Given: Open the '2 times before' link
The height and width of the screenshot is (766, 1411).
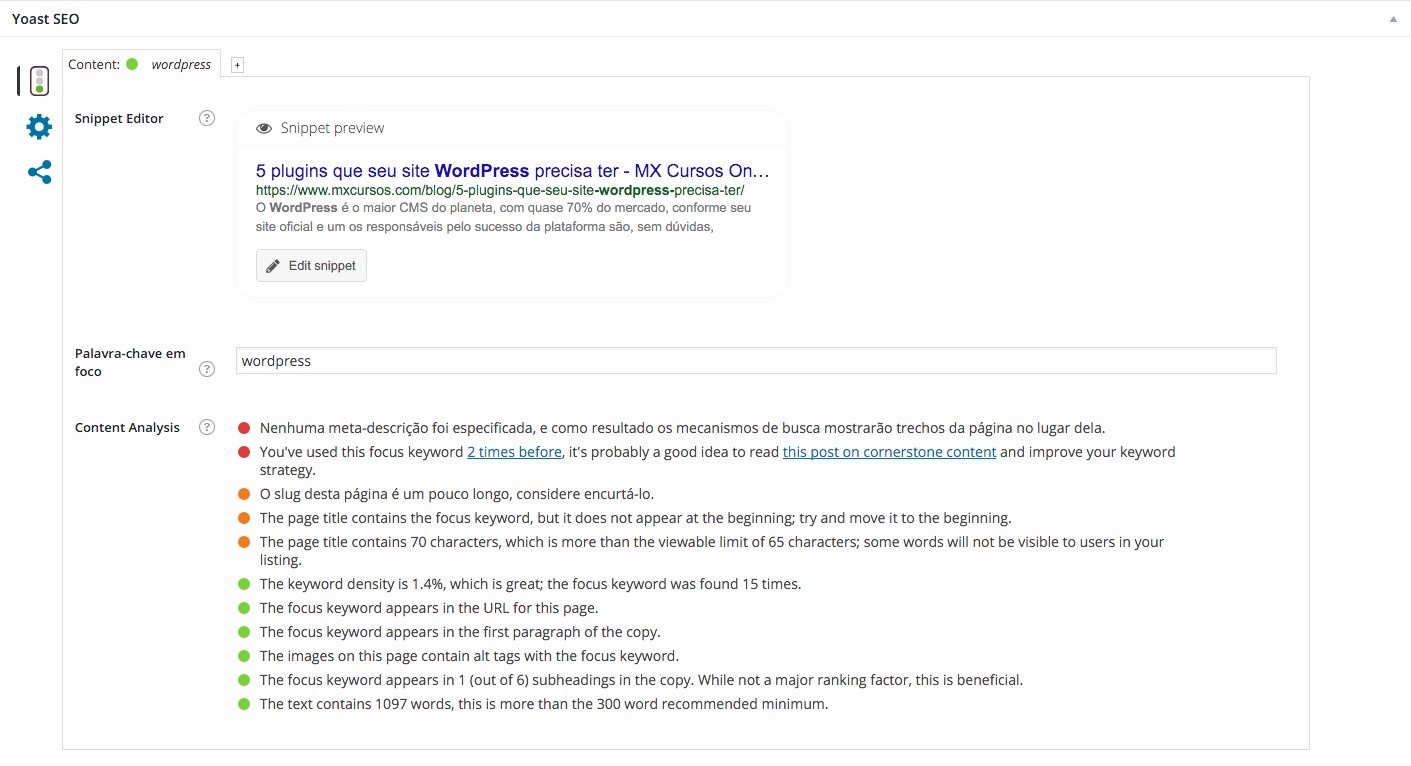Looking at the screenshot, I should pos(514,452).
